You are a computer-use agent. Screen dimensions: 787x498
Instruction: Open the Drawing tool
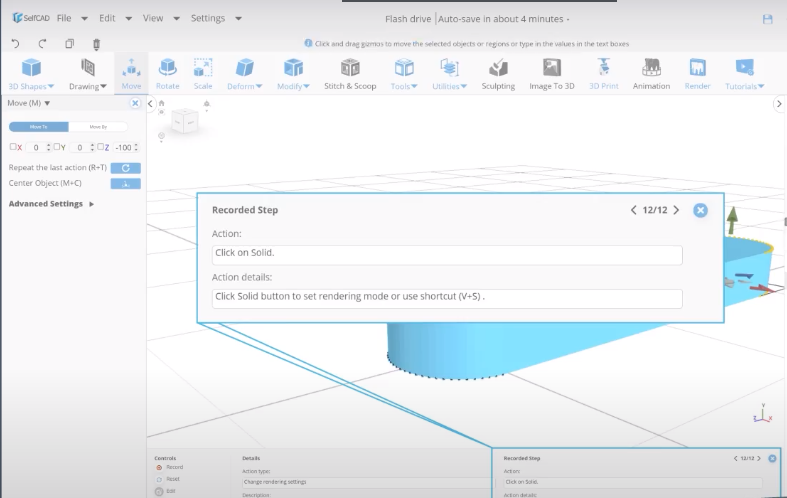88,74
